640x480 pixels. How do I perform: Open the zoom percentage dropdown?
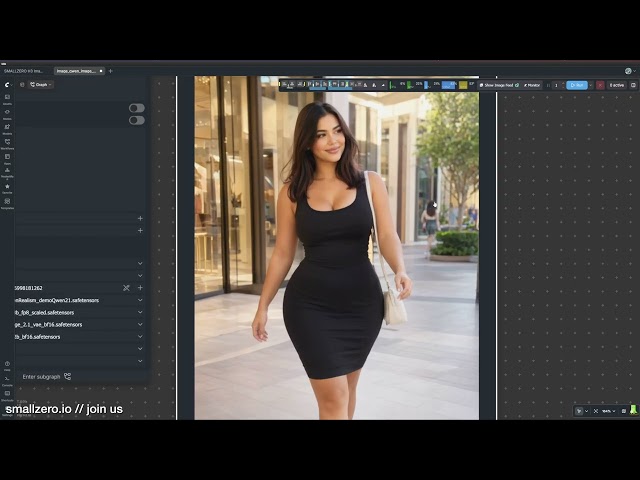click(608, 411)
